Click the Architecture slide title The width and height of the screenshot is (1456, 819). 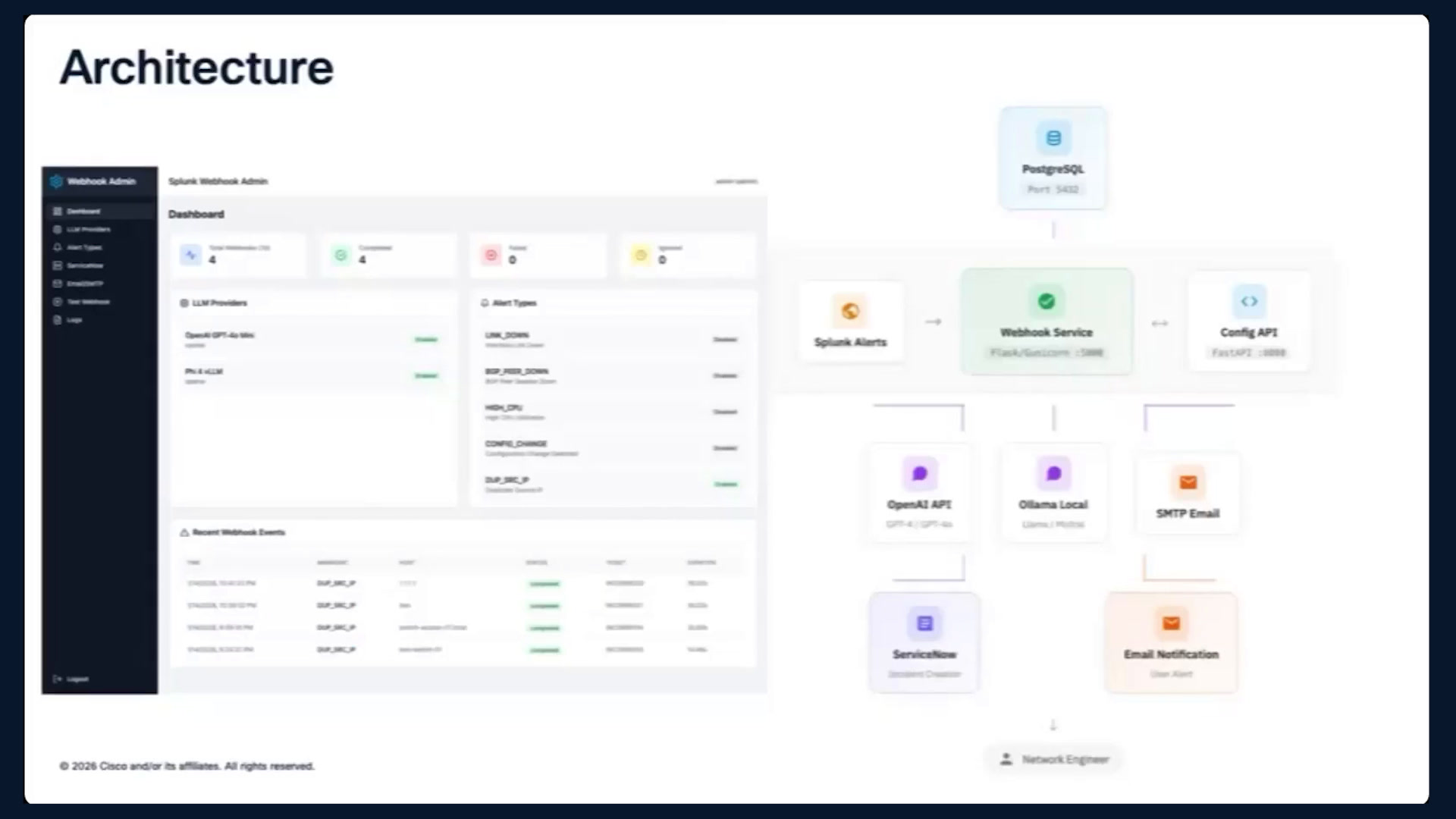(x=196, y=67)
